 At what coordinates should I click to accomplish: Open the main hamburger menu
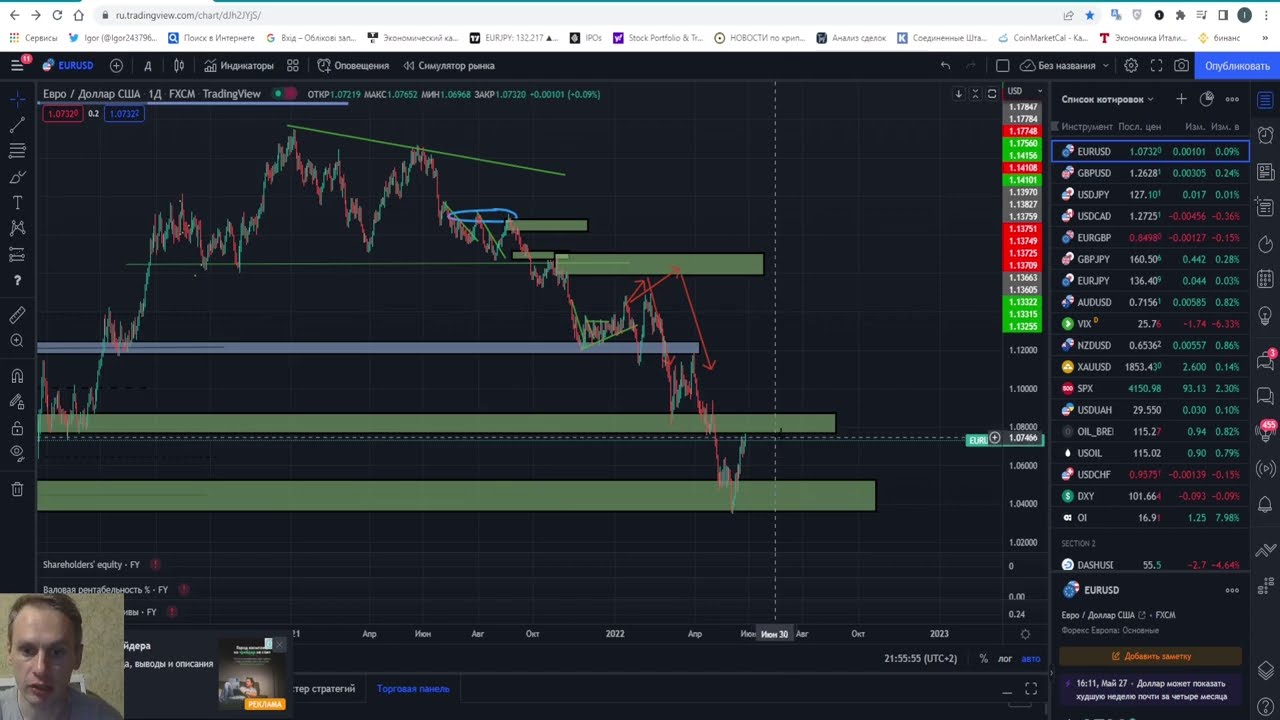pos(17,65)
